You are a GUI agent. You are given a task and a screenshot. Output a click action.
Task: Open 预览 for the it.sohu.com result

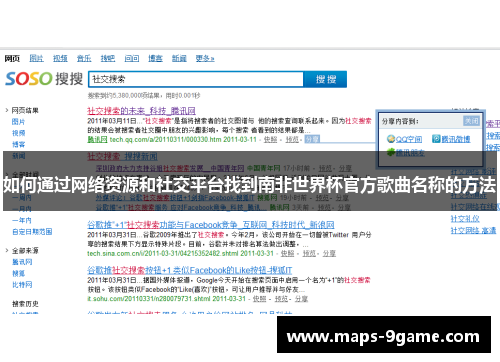coord(281,299)
